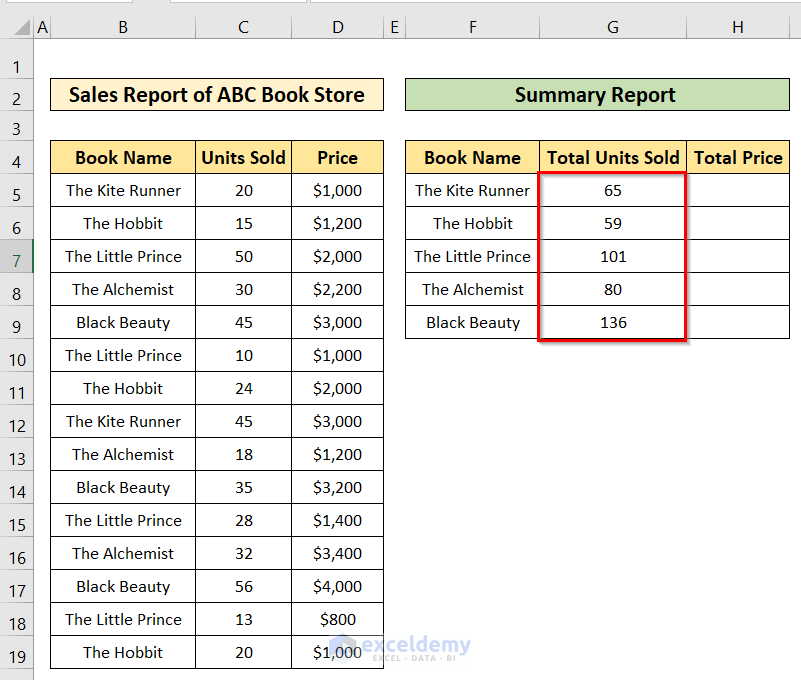Select row 19 header
Image resolution: width=801 pixels, height=680 pixels.
pyautogui.click(x=17, y=652)
